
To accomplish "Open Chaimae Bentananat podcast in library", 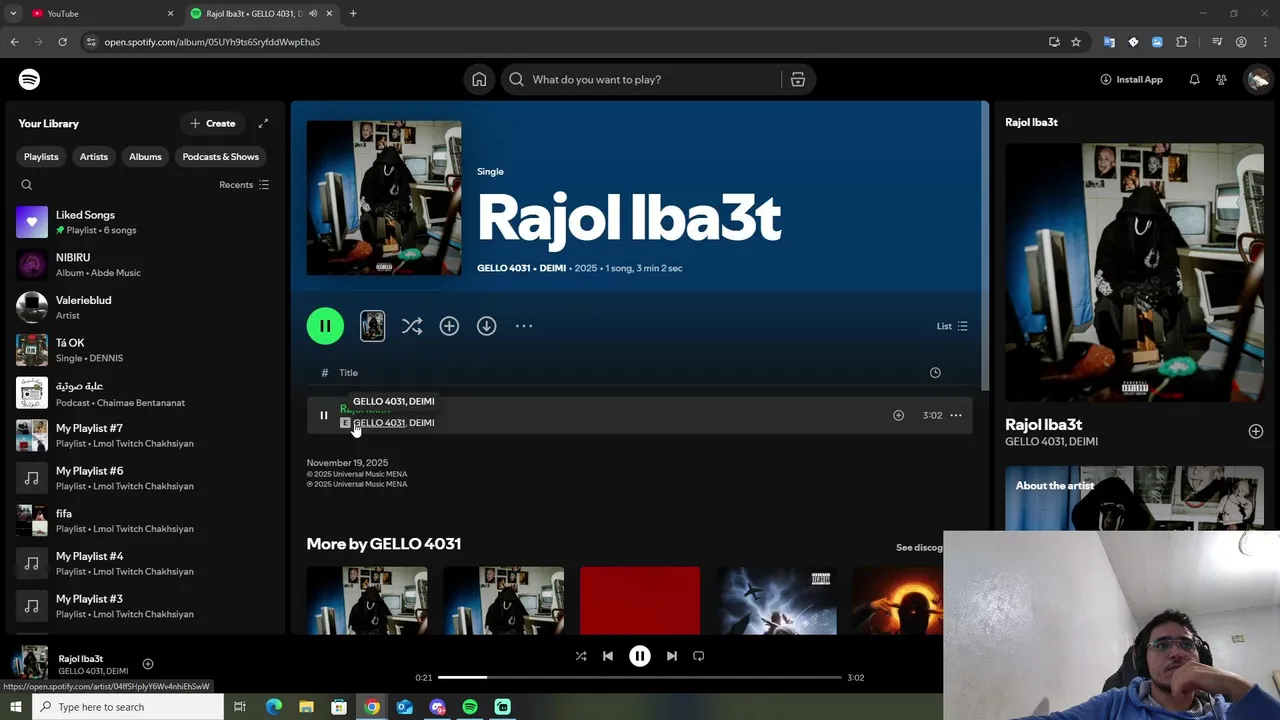I will [x=145, y=393].
